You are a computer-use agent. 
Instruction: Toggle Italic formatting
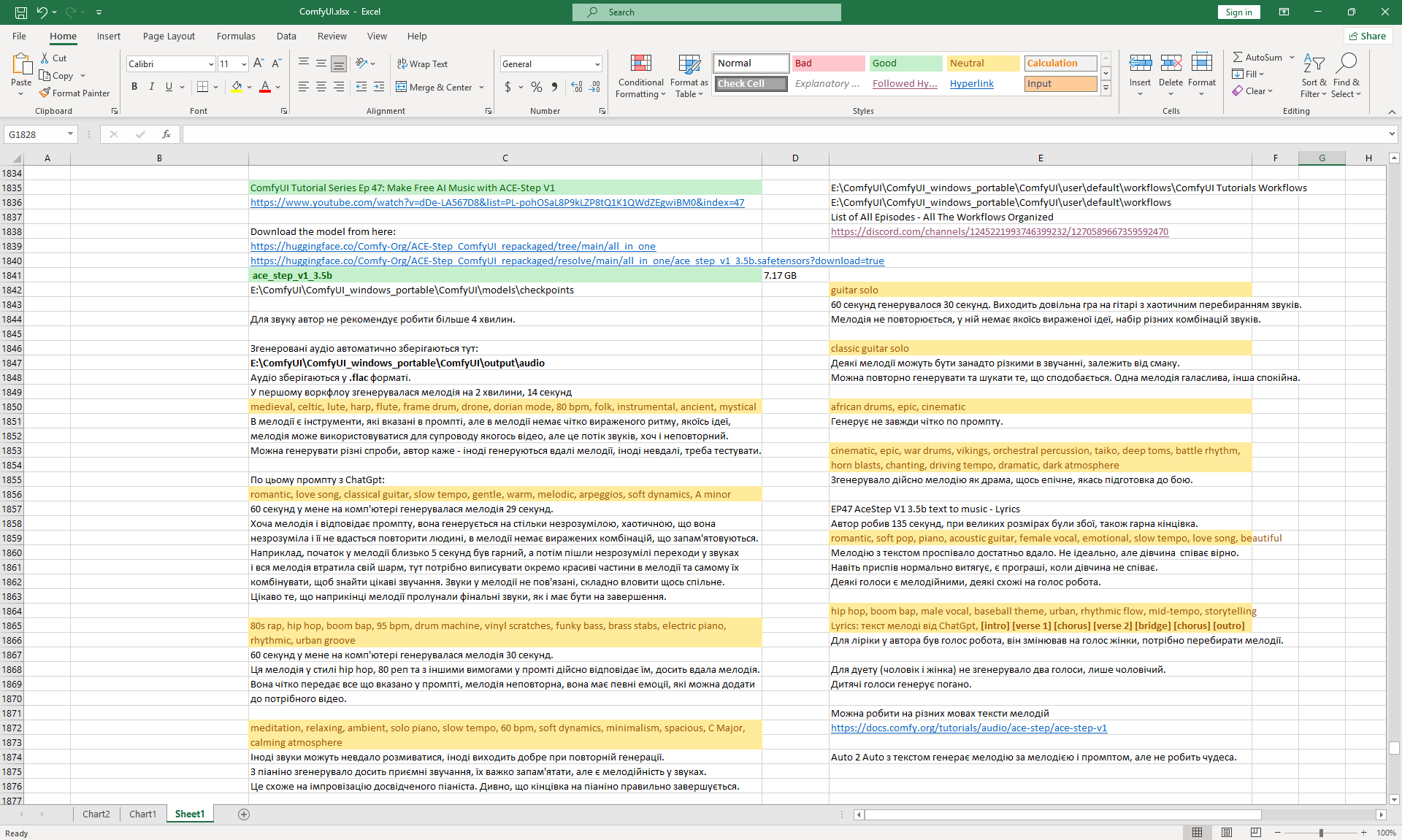(x=151, y=87)
